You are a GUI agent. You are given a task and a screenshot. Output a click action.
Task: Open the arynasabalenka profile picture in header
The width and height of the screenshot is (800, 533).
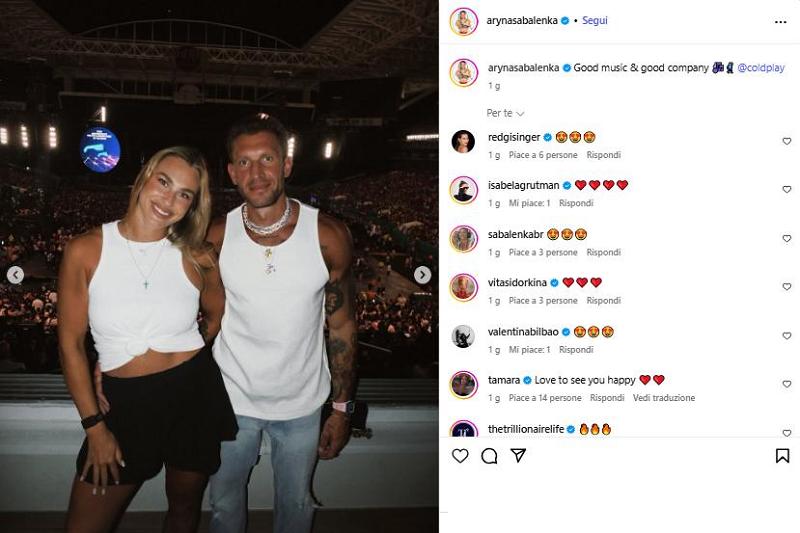click(x=463, y=21)
